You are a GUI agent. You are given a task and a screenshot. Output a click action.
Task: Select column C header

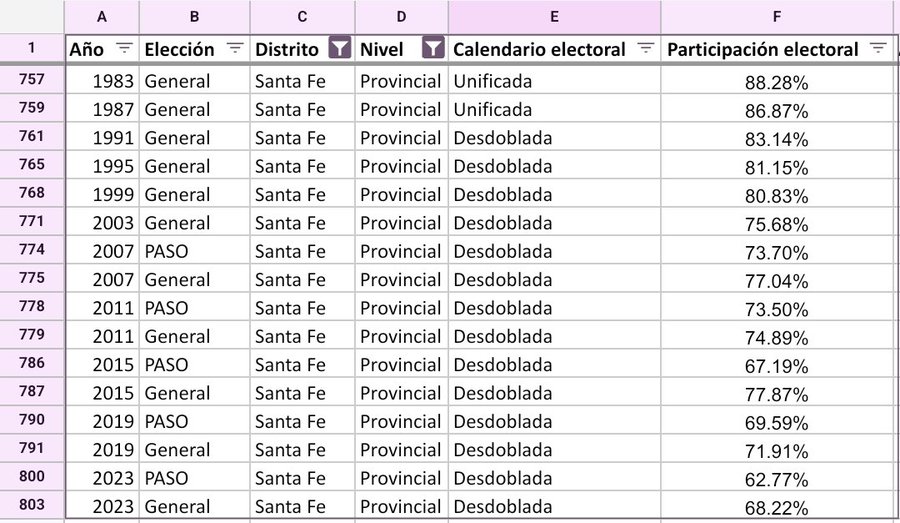click(x=301, y=16)
